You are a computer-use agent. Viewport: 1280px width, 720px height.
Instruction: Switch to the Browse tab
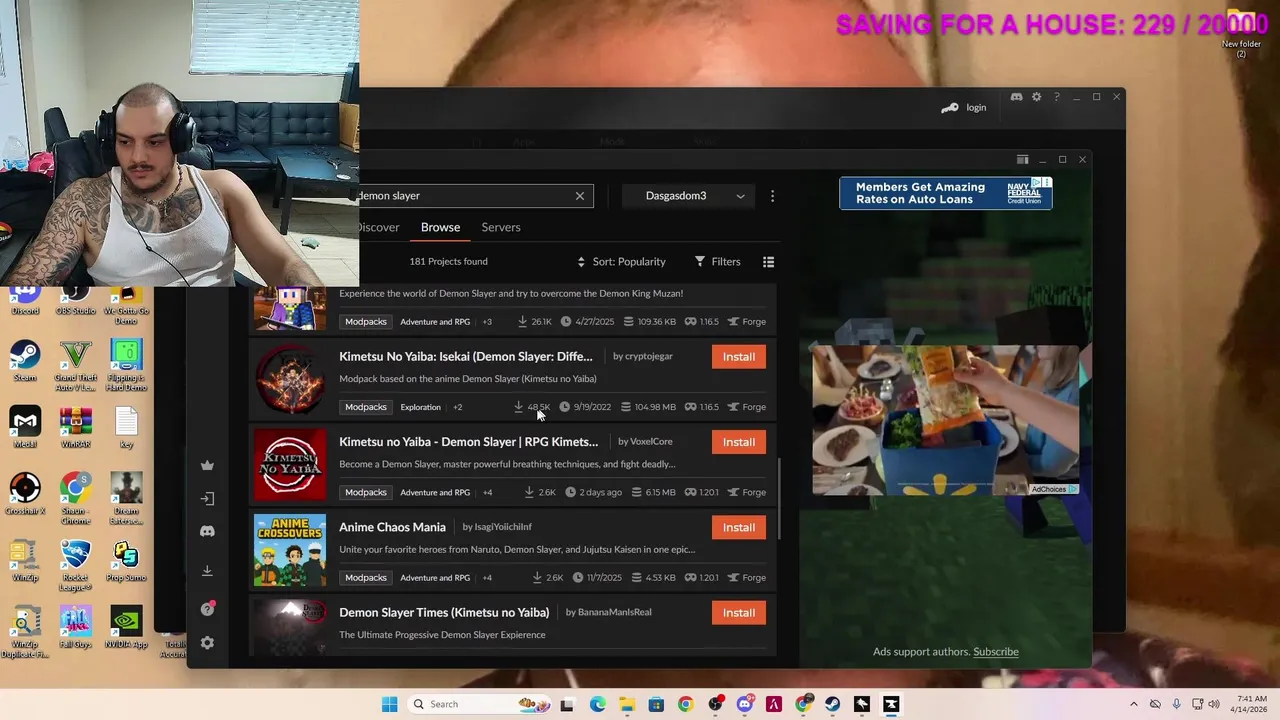440,227
